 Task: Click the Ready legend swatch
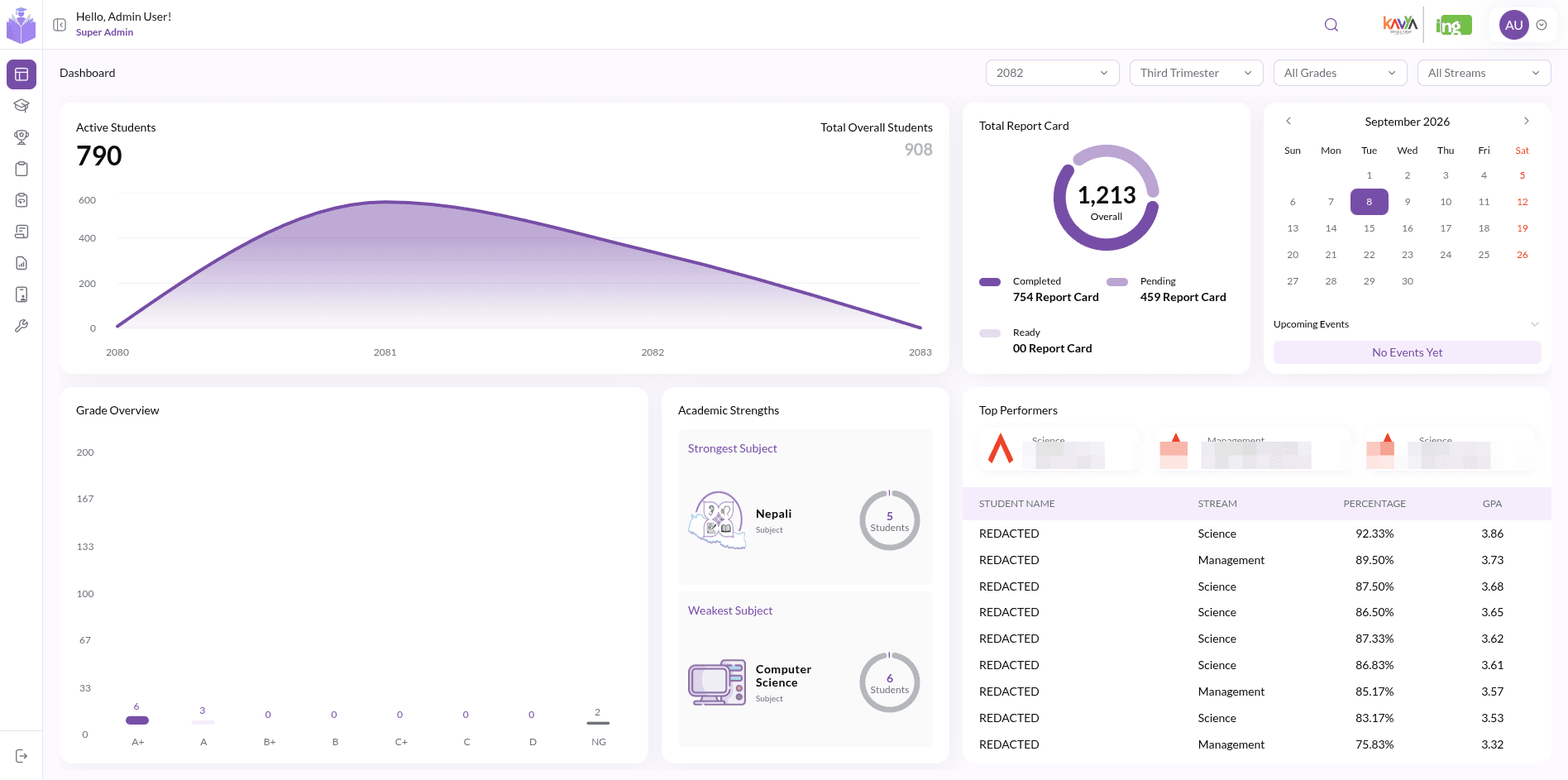(x=990, y=333)
